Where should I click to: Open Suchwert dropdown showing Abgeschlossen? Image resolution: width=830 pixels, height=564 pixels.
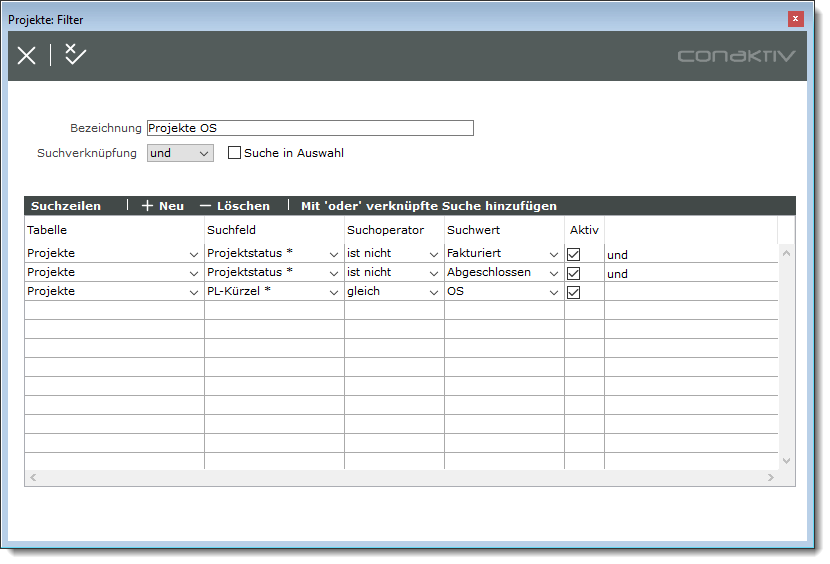(553, 274)
